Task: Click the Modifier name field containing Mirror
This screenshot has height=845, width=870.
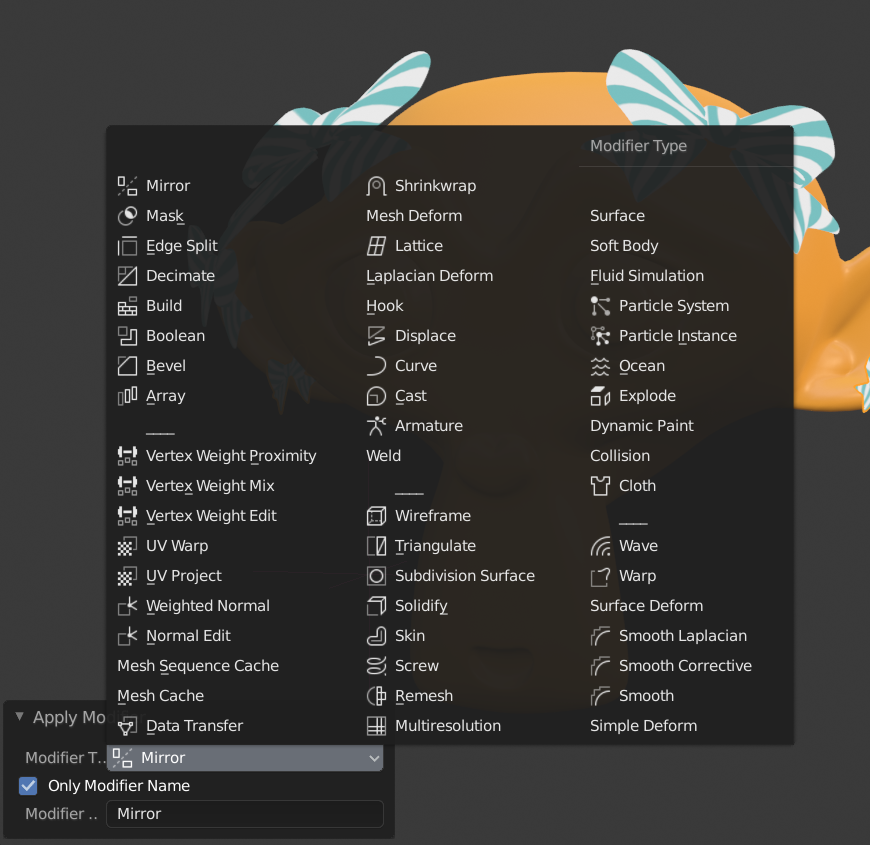Action: (x=245, y=813)
